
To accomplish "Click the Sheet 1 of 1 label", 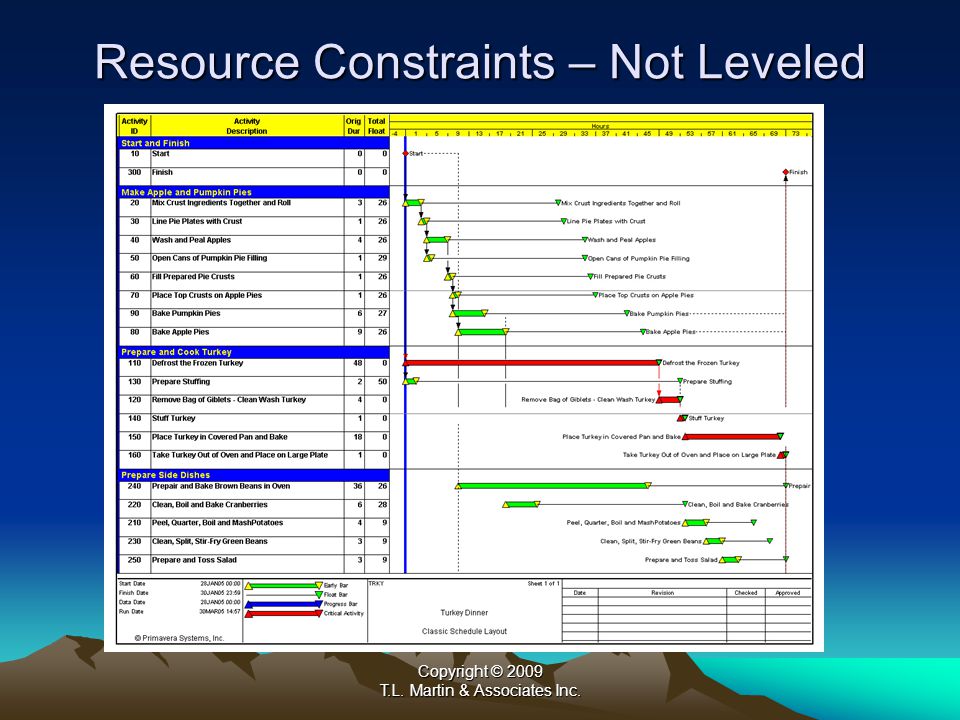I will coord(543,583).
